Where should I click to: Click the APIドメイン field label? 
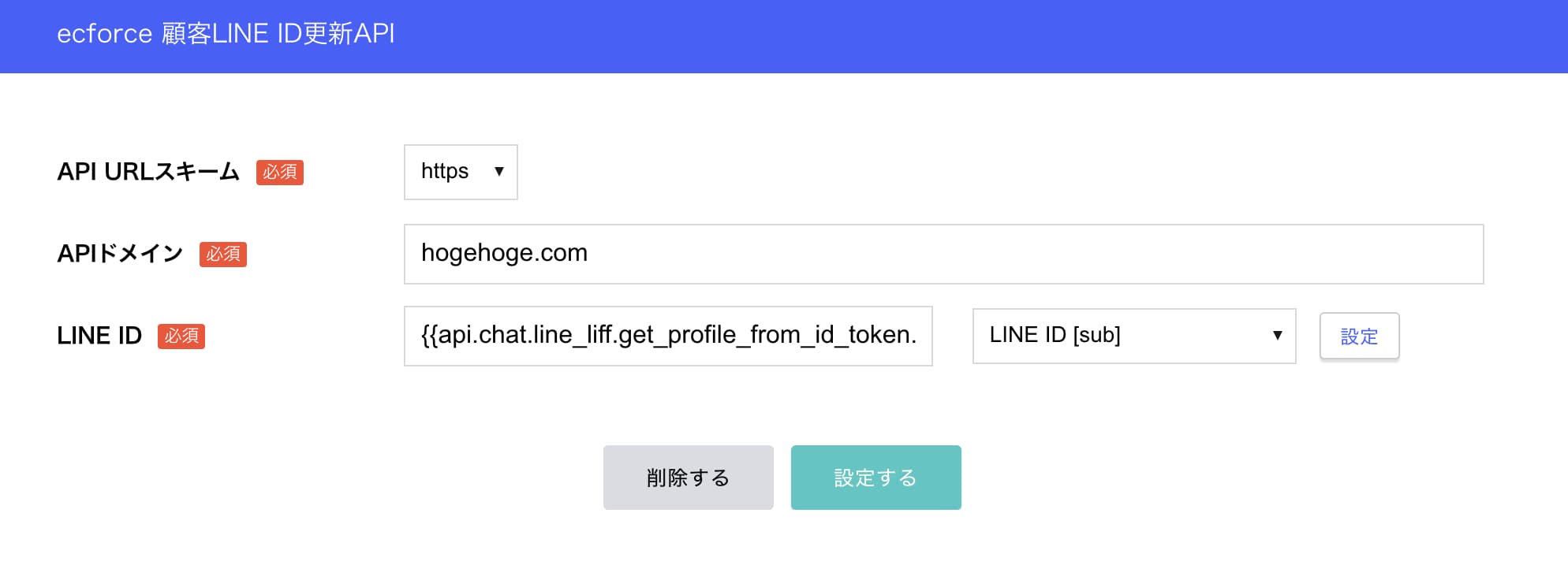coord(120,254)
